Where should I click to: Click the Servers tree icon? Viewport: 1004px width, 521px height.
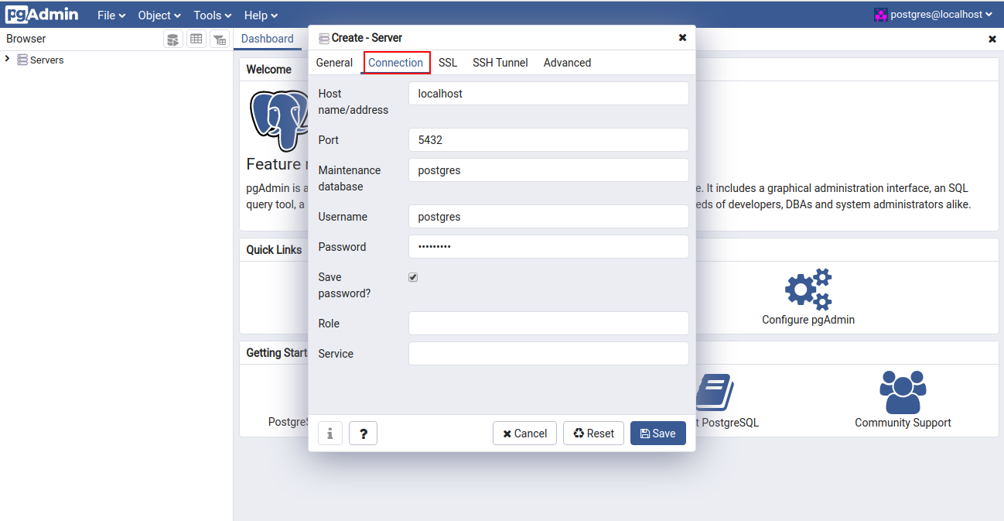point(22,60)
